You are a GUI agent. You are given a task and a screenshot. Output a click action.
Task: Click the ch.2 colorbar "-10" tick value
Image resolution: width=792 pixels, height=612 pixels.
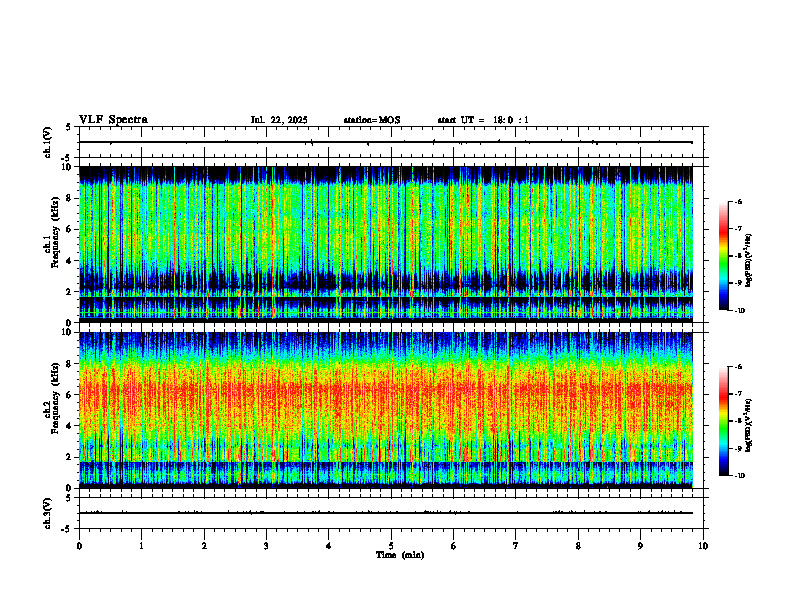click(x=740, y=476)
